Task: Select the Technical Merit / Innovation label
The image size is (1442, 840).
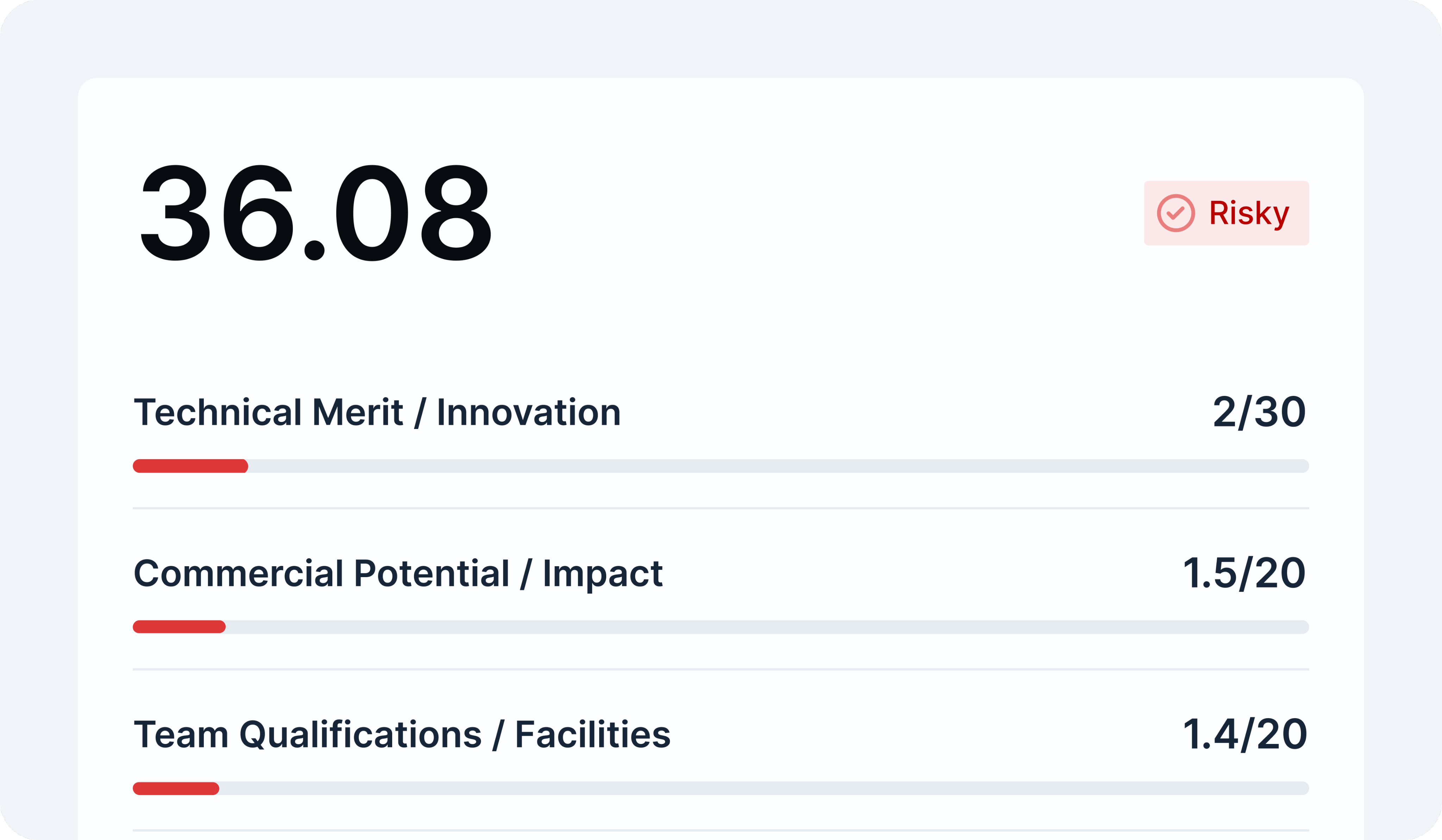Action: [x=377, y=412]
